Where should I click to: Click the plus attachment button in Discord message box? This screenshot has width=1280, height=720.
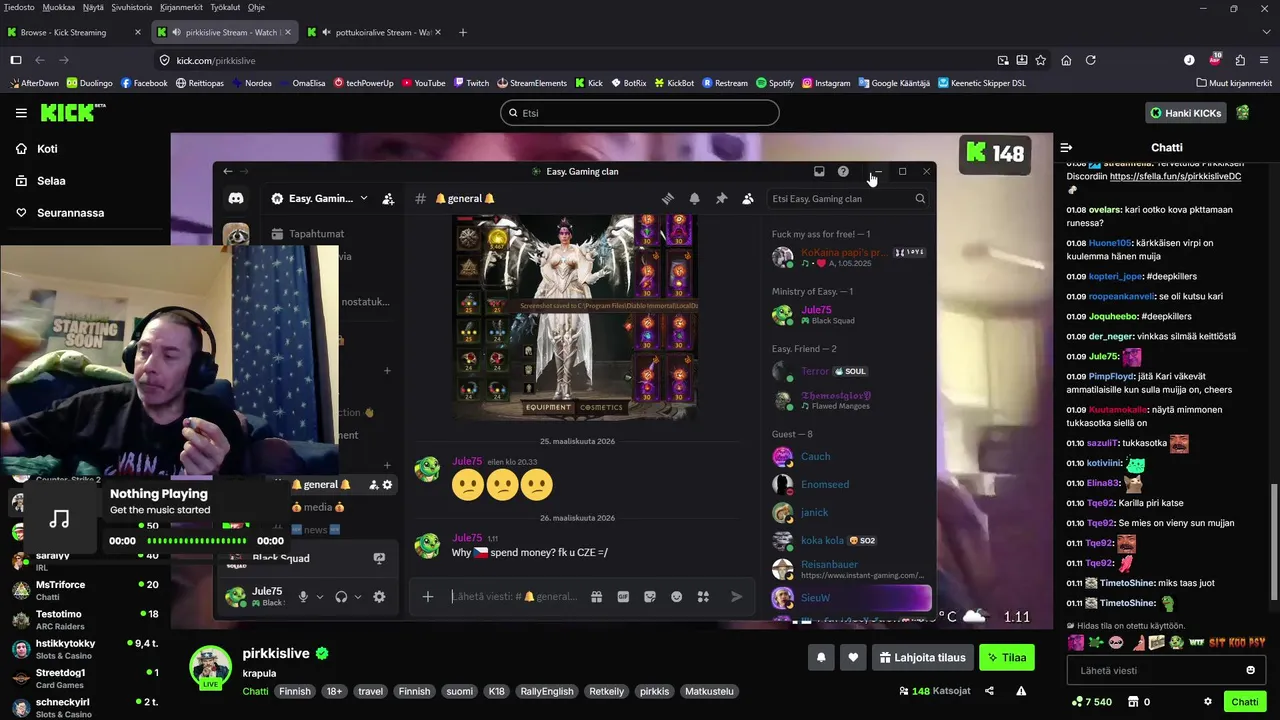point(428,597)
